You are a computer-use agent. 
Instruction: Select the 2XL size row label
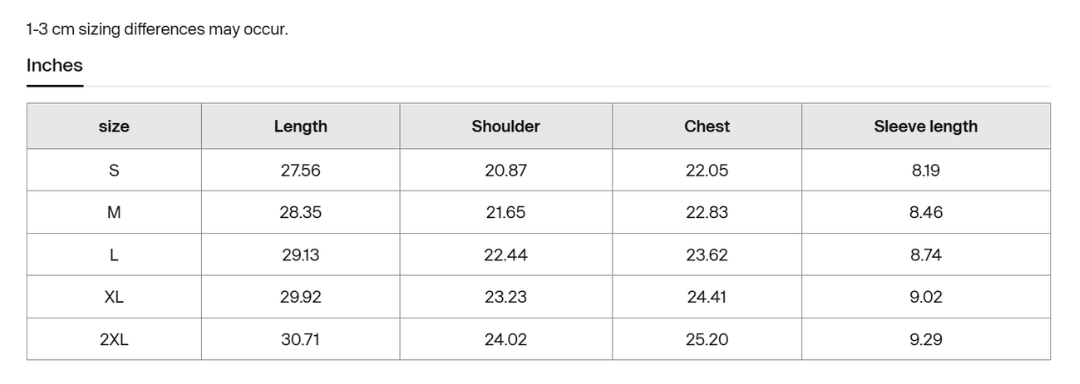pos(114,340)
